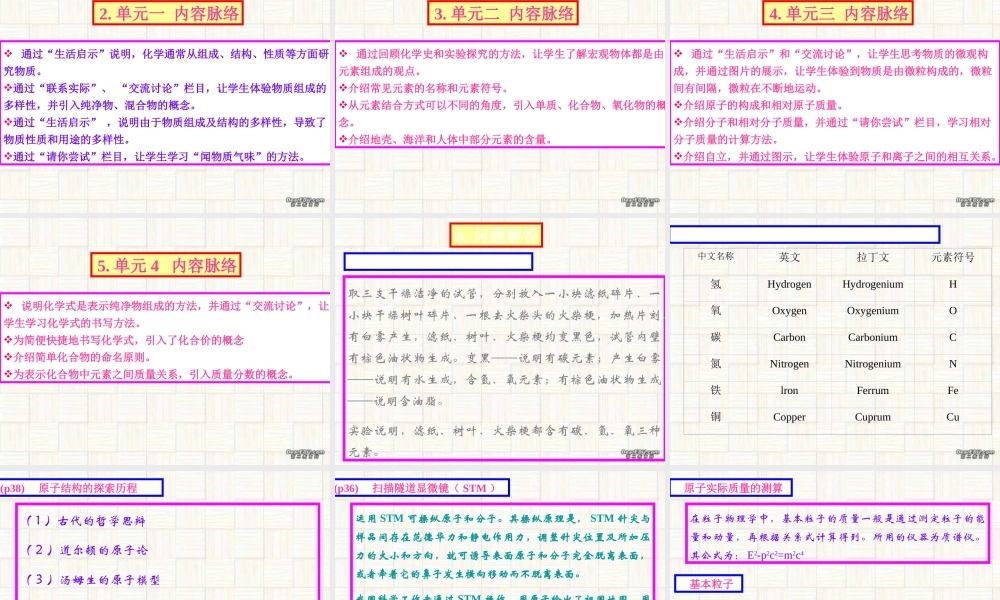Screen dimensions: 1000x600
Task: Click the bullet '介绍常见元素的名称和元素符号'
Action: tap(423, 88)
